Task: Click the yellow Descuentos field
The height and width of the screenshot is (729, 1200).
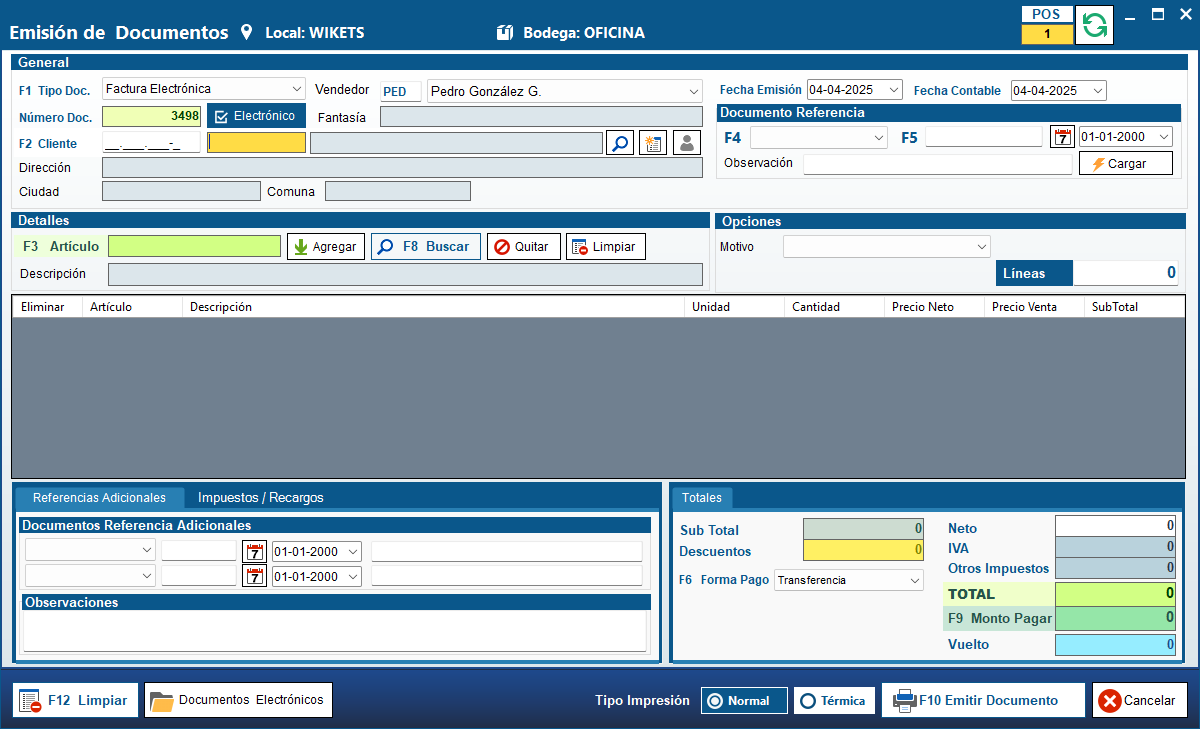Action: coord(863,549)
